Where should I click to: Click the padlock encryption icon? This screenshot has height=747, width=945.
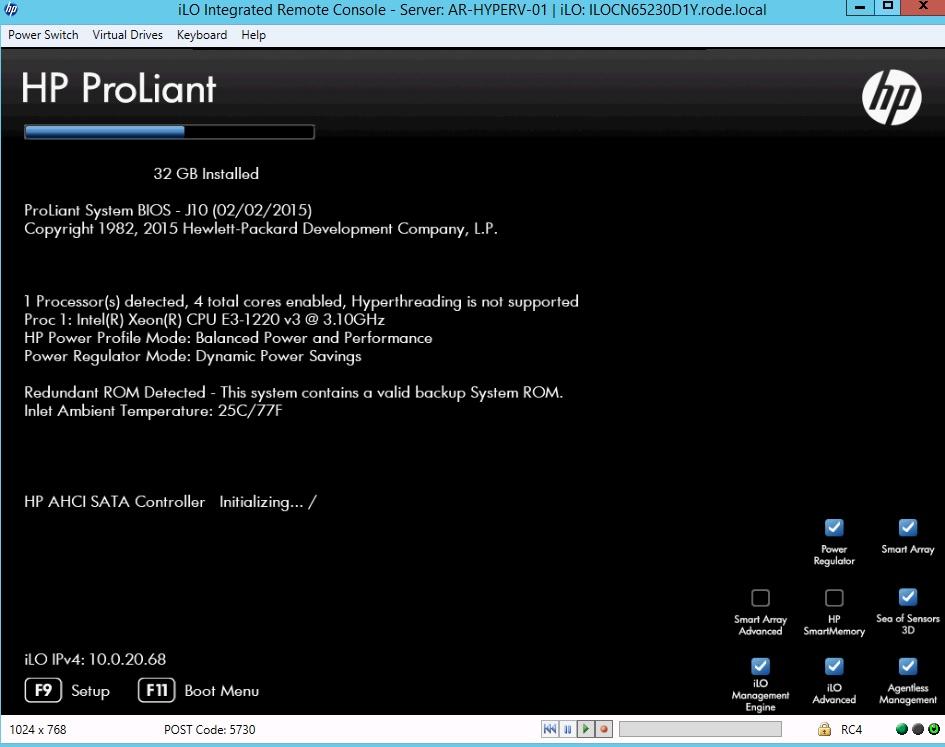click(x=824, y=729)
